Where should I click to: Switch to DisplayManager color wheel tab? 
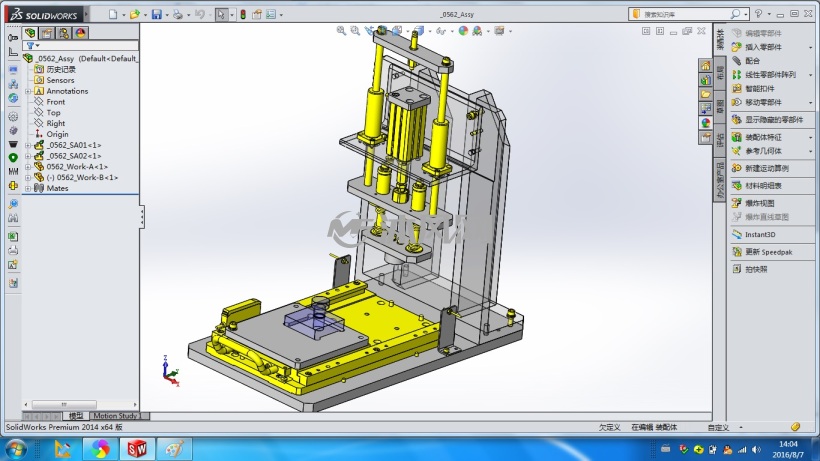[x=81, y=33]
